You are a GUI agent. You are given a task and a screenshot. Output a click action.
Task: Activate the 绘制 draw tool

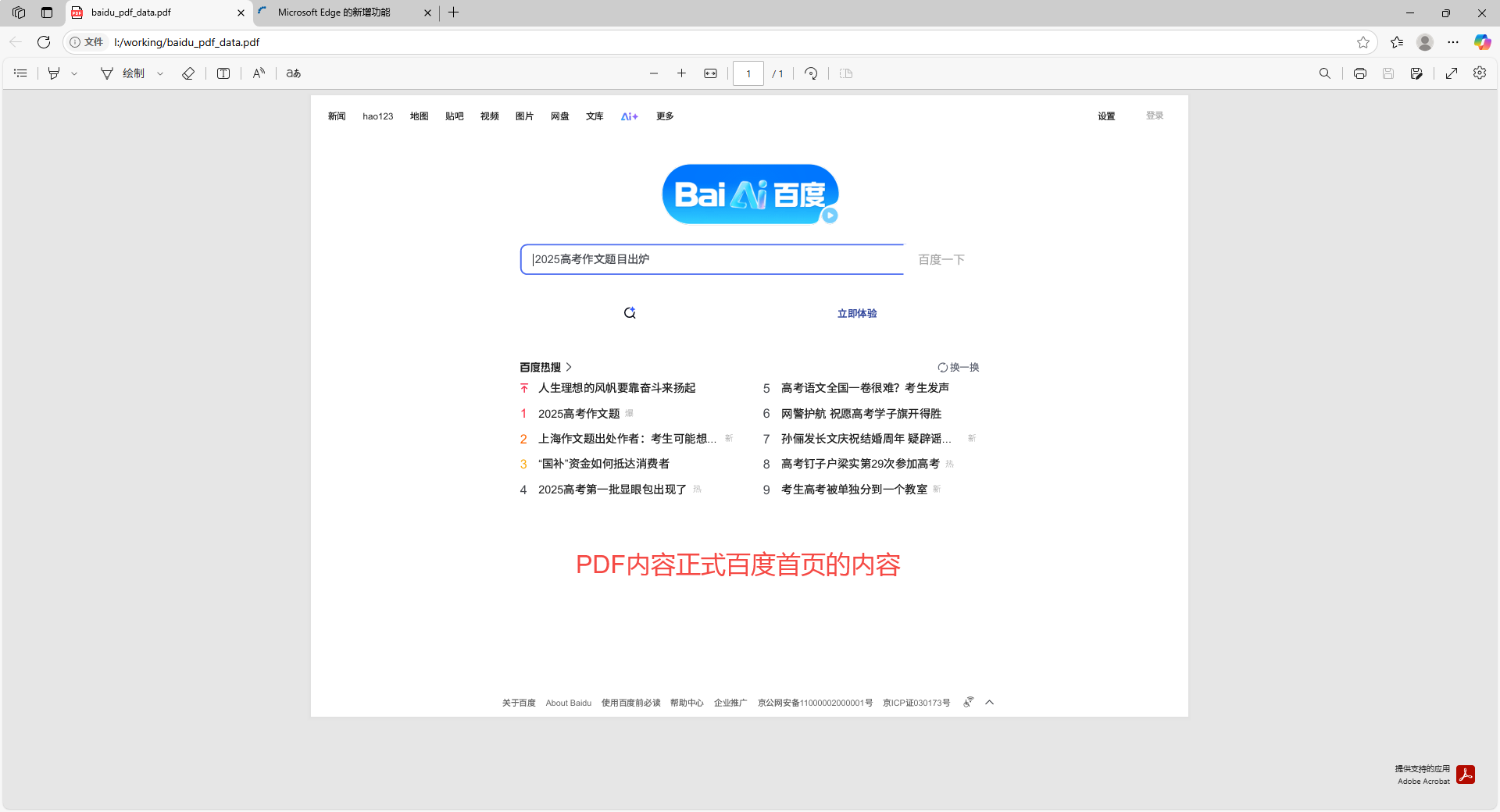point(123,73)
